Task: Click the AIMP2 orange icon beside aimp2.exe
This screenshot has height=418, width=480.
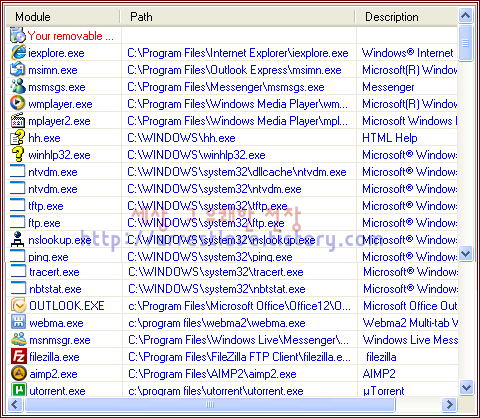Action: coord(18,373)
